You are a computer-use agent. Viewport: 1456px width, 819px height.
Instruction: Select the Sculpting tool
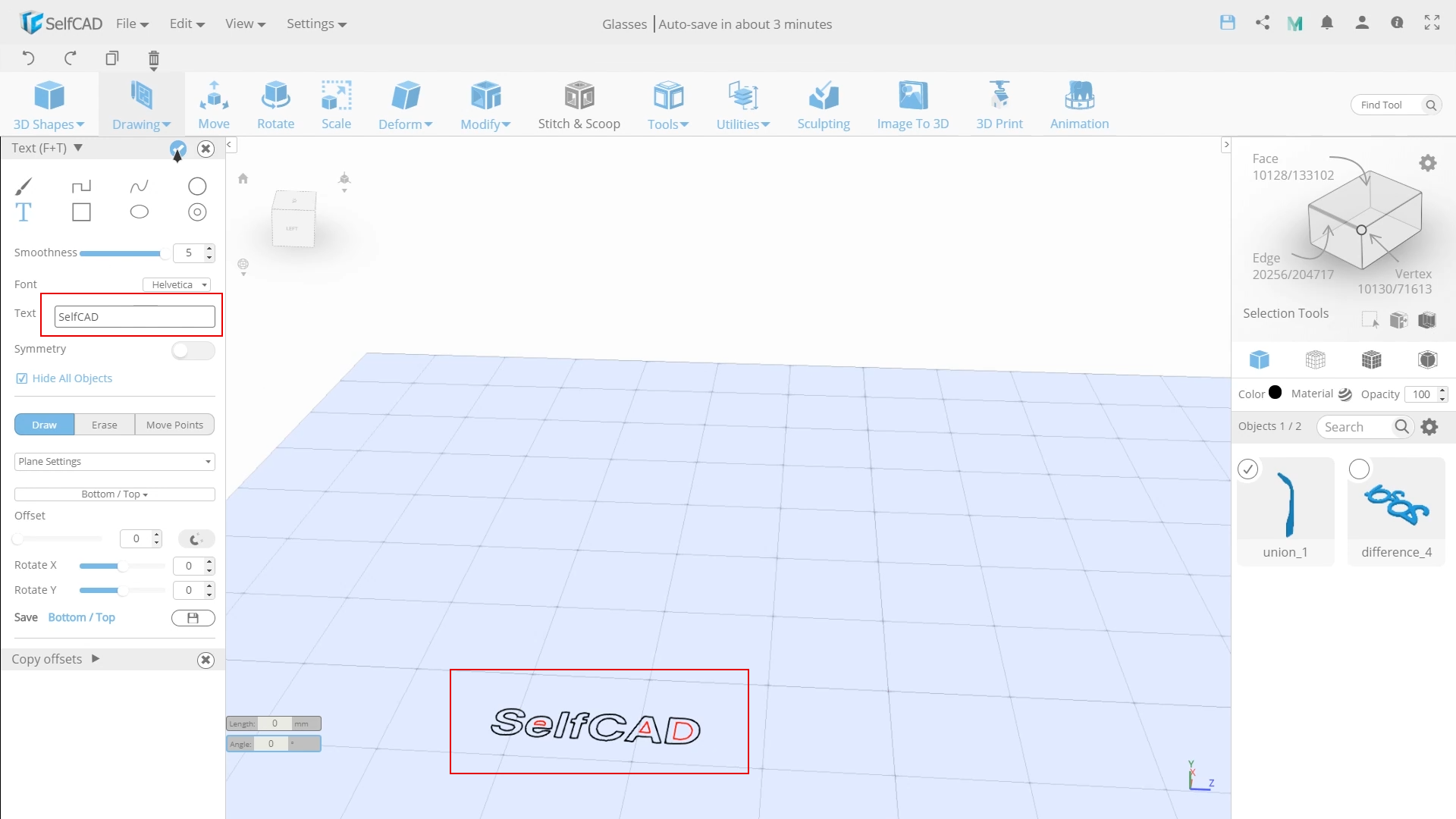click(x=824, y=105)
